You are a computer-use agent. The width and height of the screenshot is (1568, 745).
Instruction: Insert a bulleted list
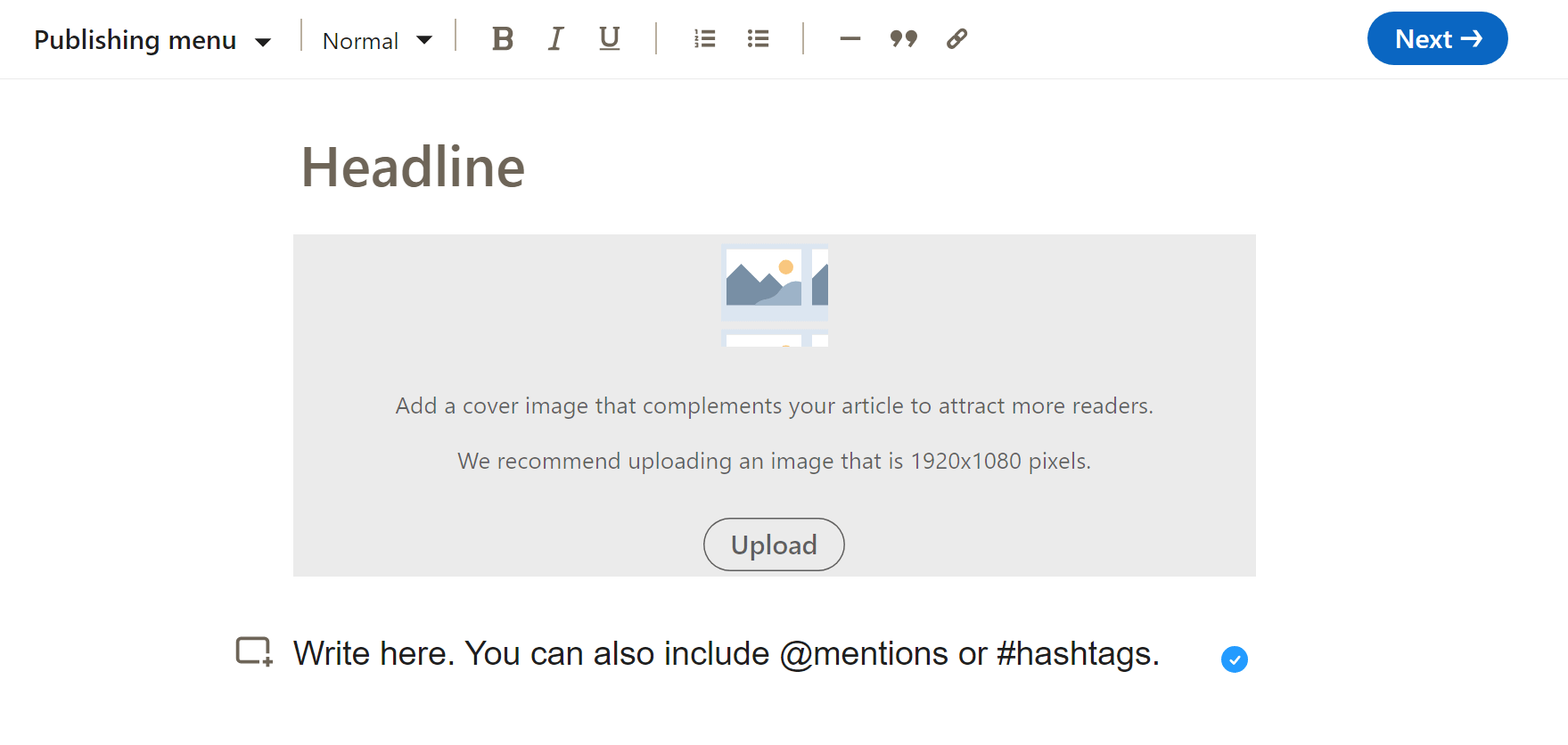758,38
